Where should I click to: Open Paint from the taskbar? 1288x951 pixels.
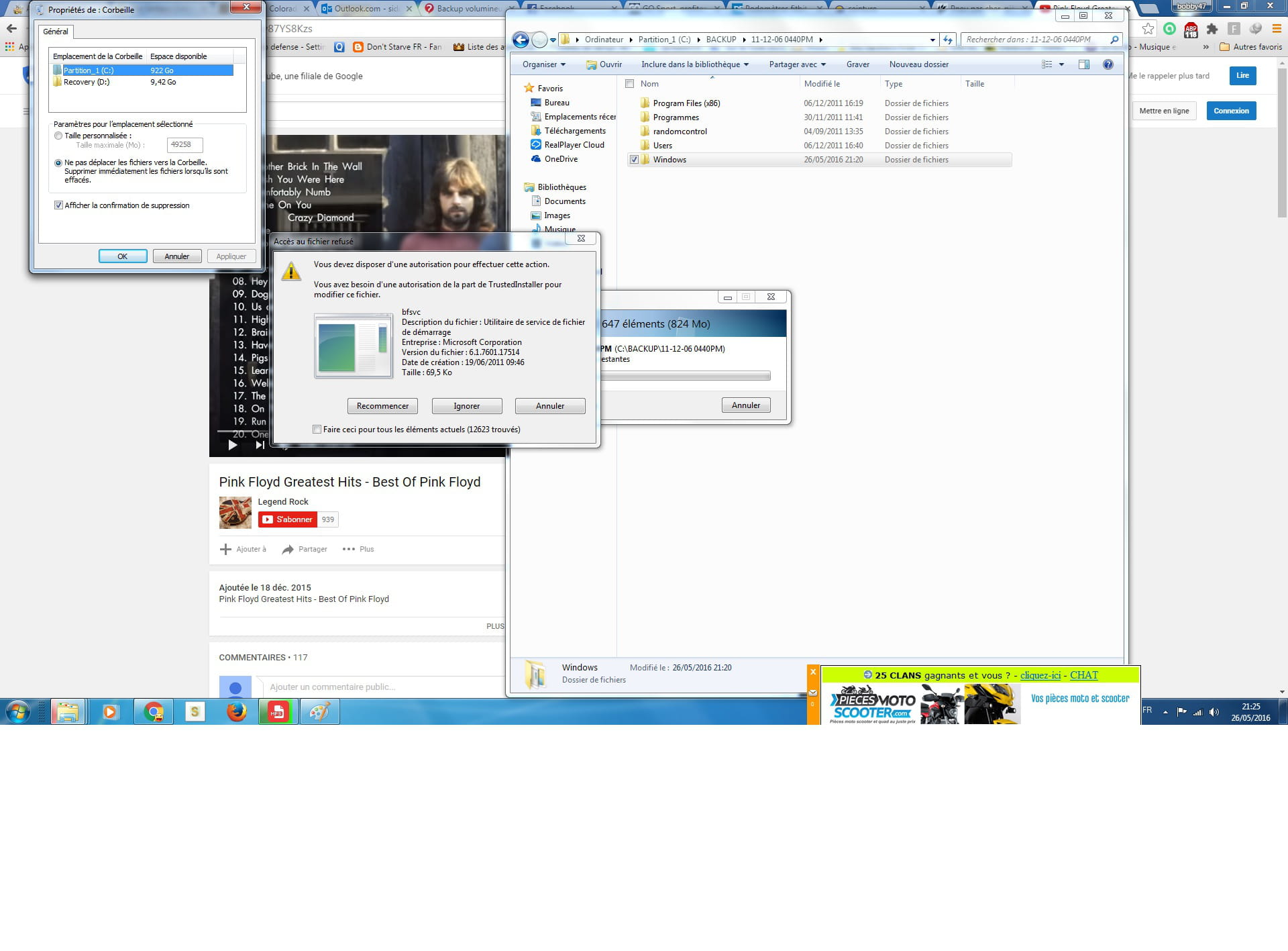pyautogui.click(x=319, y=711)
